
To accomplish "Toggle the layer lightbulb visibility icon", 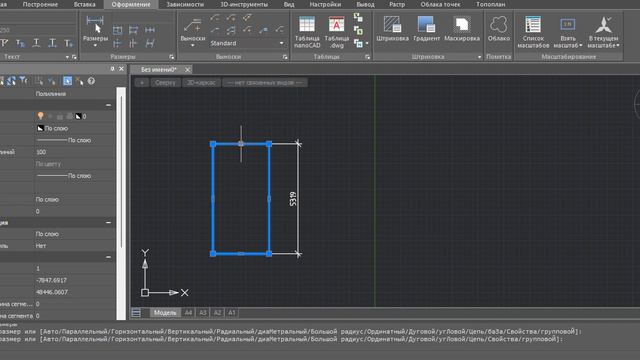I will [x=40, y=116].
